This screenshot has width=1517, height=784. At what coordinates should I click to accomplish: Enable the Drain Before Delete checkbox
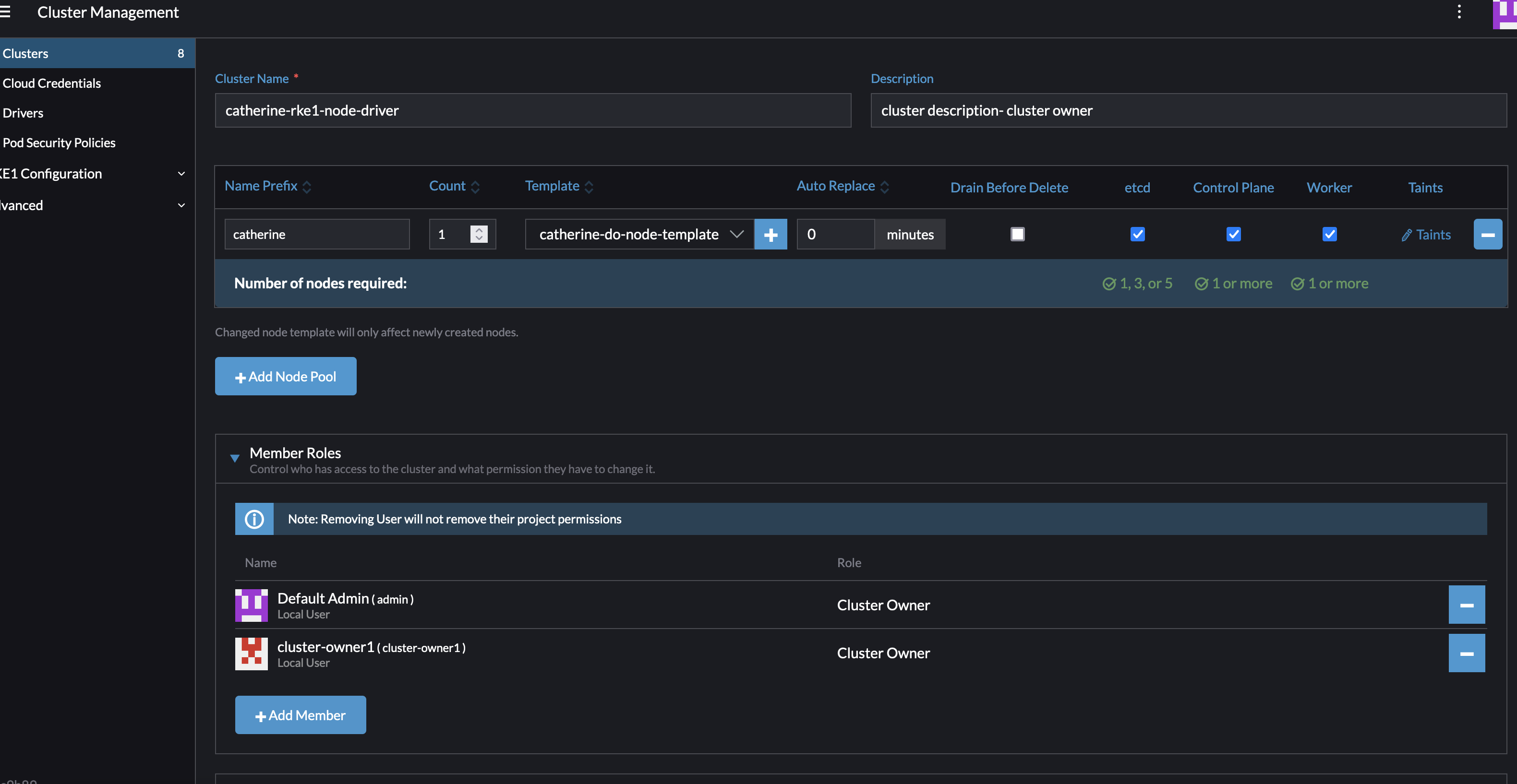[1018, 234]
